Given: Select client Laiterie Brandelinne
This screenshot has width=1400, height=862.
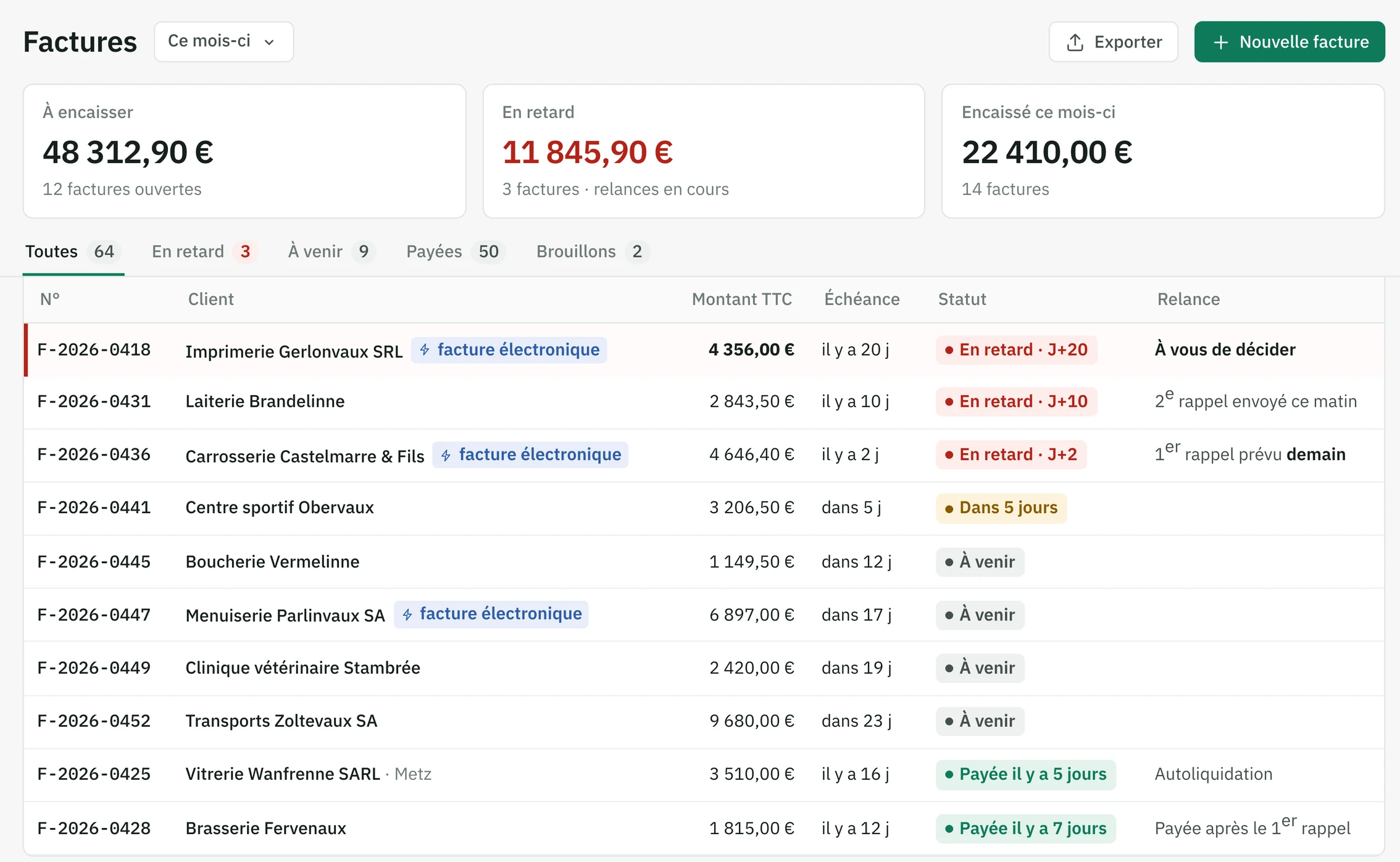Looking at the screenshot, I should (265, 402).
